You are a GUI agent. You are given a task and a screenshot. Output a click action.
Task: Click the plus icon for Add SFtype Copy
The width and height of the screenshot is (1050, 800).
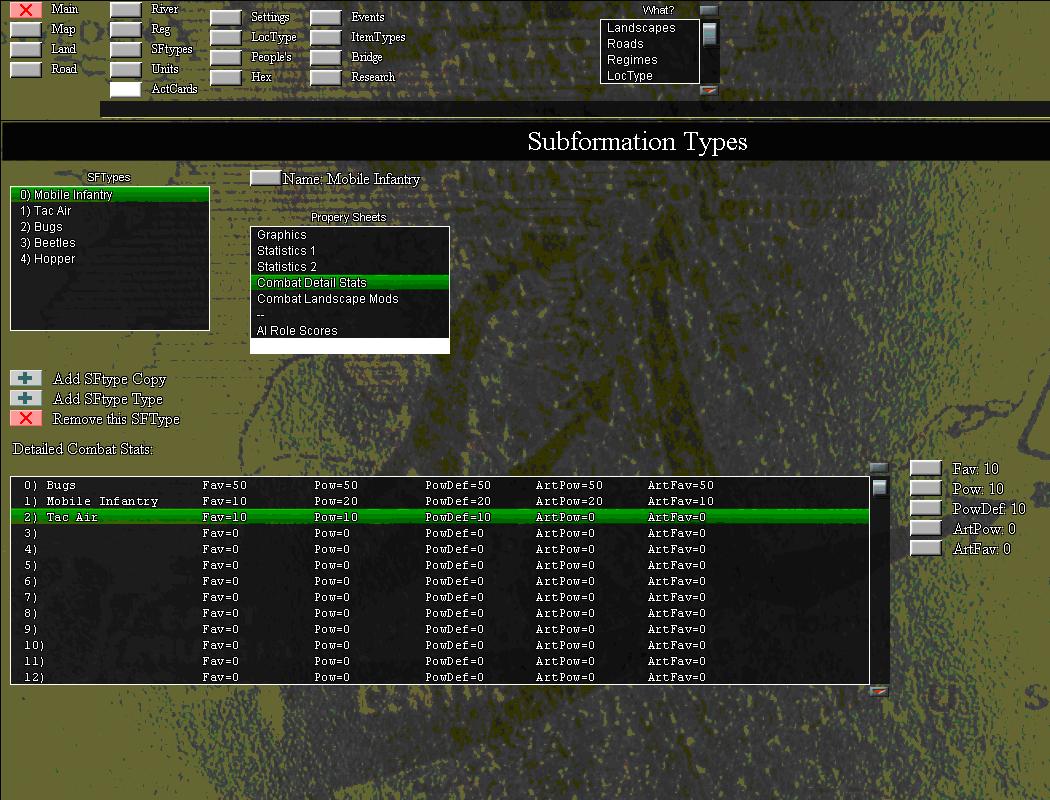click(x=26, y=378)
